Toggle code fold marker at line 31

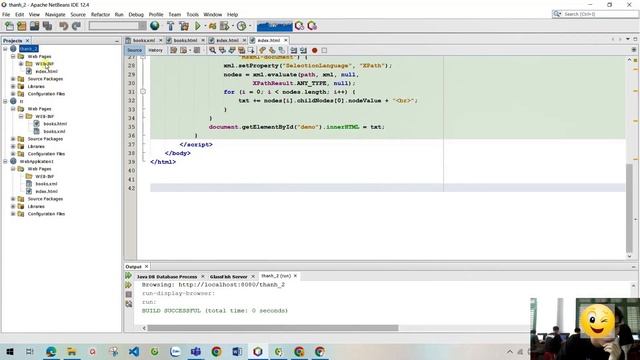[143, 92]
